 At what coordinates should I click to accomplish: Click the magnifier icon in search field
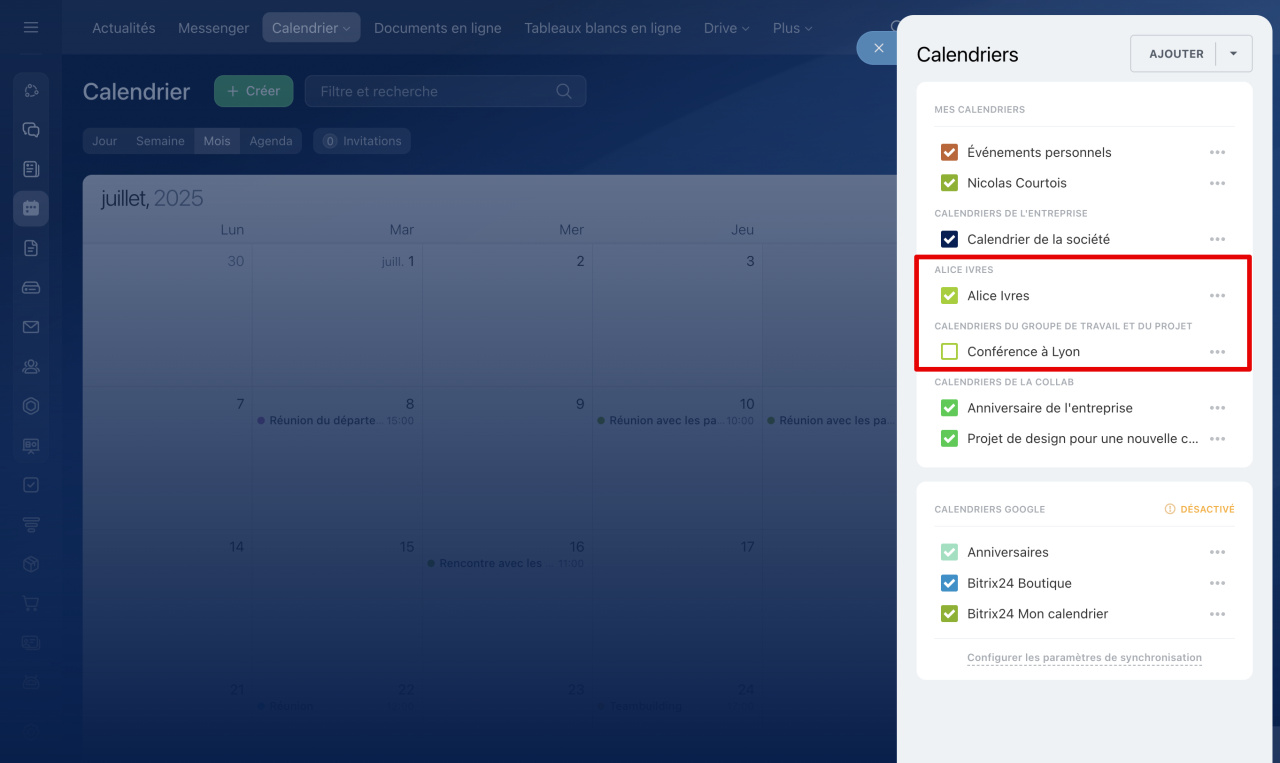(564, 91)
